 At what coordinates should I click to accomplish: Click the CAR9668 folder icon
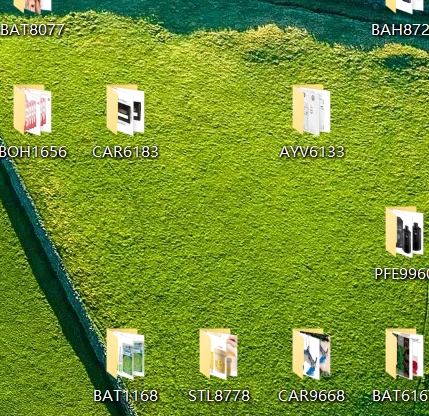pos(311,354)
